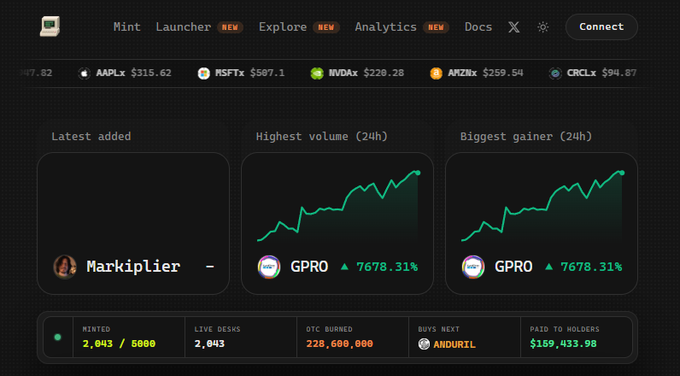This screenshot has height=376, width=680.
Task: Click the GPRO logo in Highest volume card
Action: click(269, 267)
